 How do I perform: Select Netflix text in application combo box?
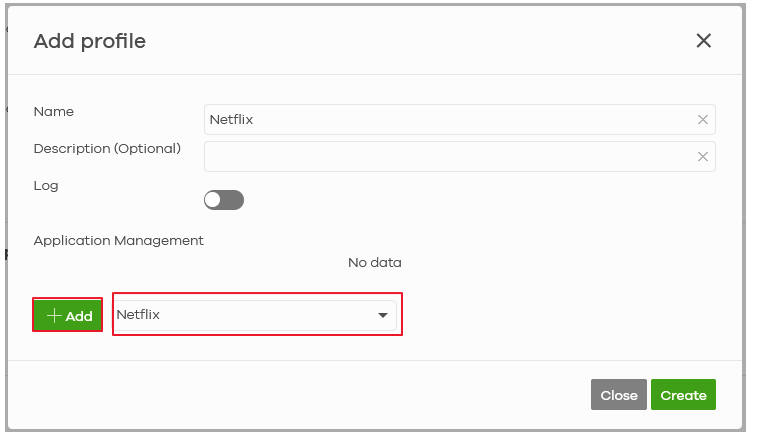point(138,315)
